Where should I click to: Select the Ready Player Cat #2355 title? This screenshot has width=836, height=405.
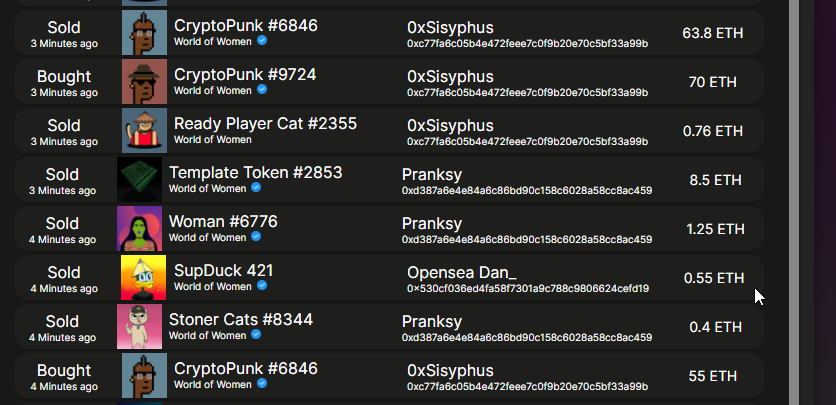(266, 124)
